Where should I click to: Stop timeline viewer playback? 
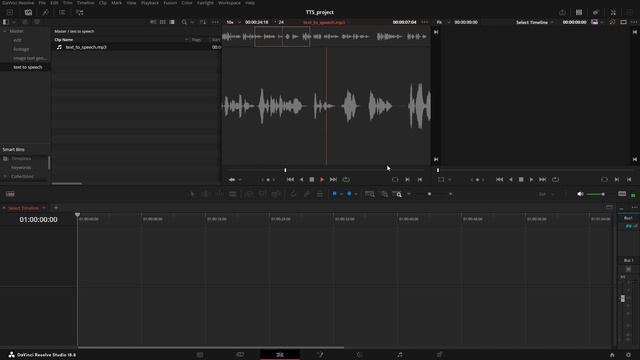(521, 180)
